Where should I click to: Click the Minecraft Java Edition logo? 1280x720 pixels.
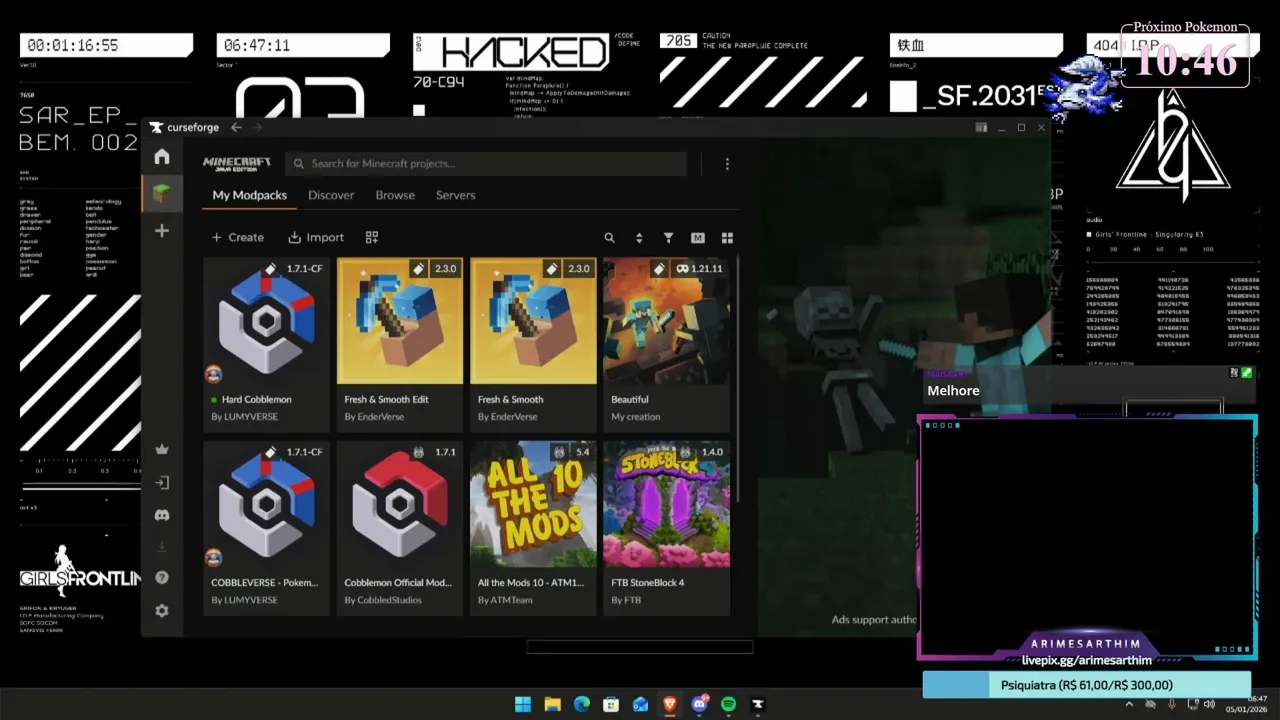(x=237, y=164)
